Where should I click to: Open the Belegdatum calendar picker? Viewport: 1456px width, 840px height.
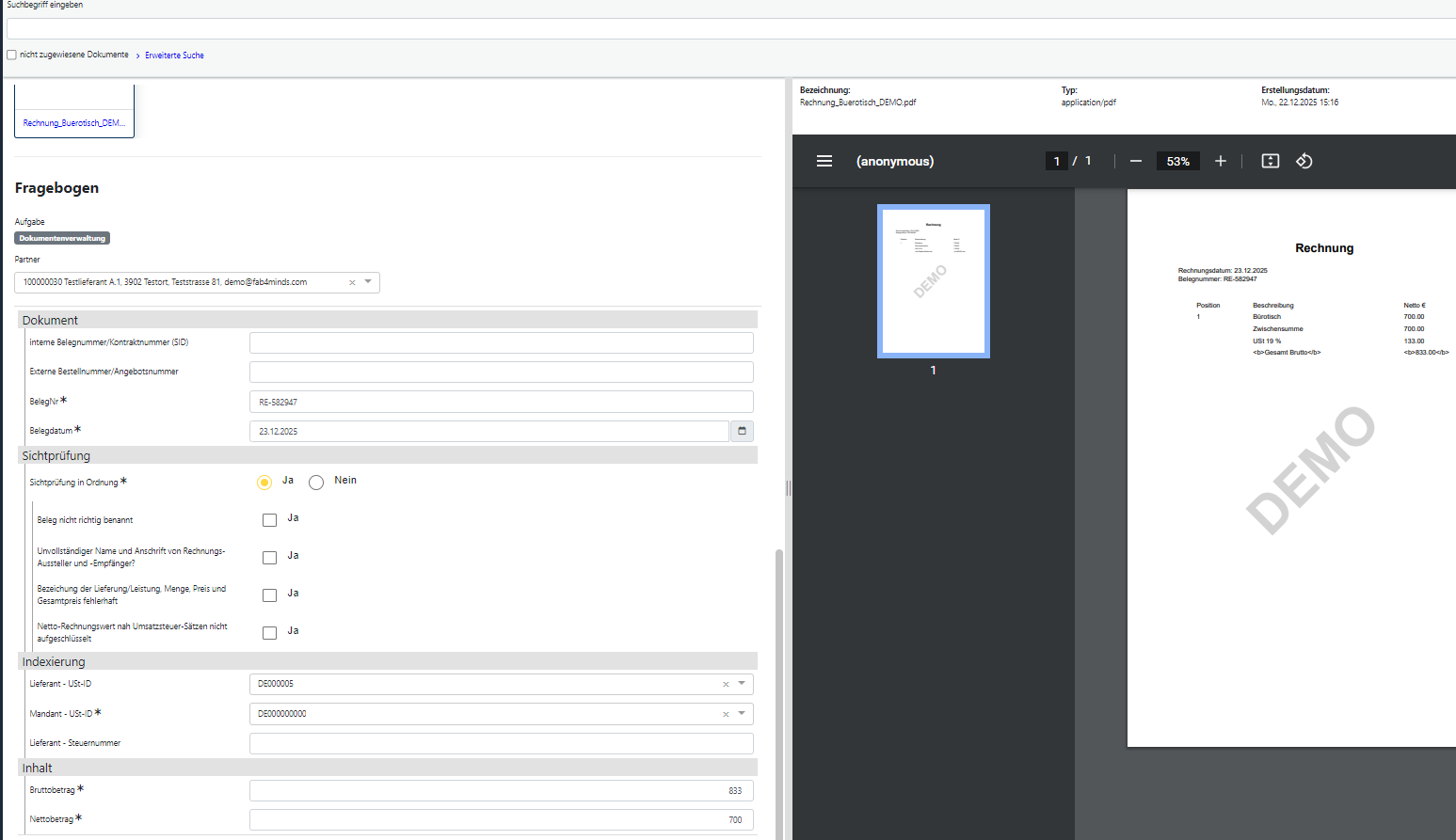pos(742,431)
